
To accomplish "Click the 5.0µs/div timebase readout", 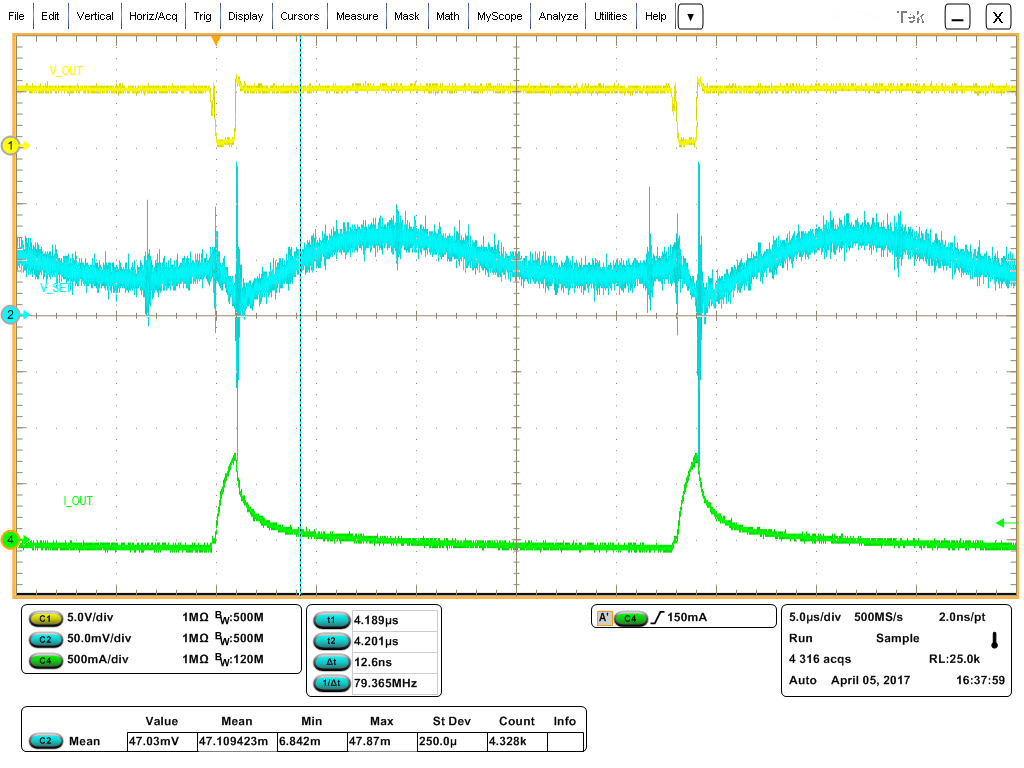I will [x=814, y=617].
